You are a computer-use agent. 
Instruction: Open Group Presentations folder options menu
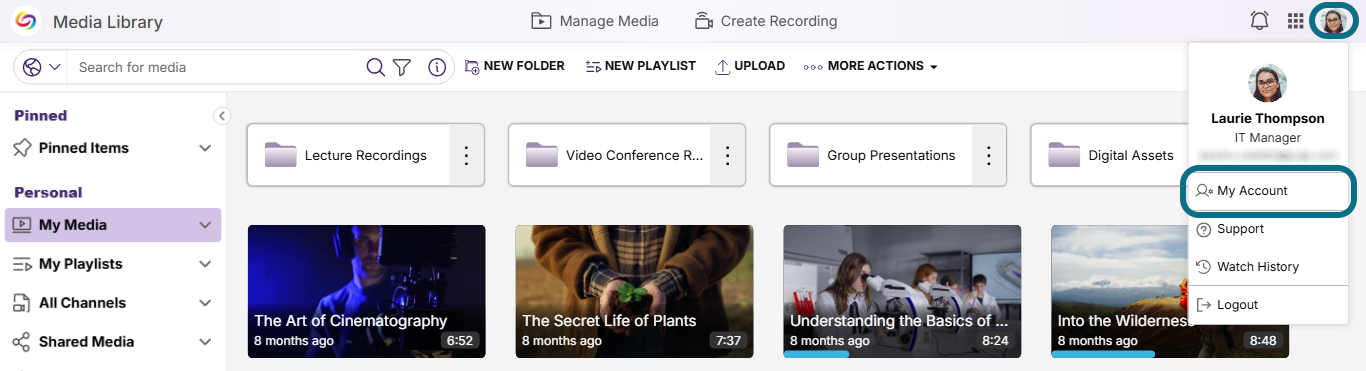989,155
